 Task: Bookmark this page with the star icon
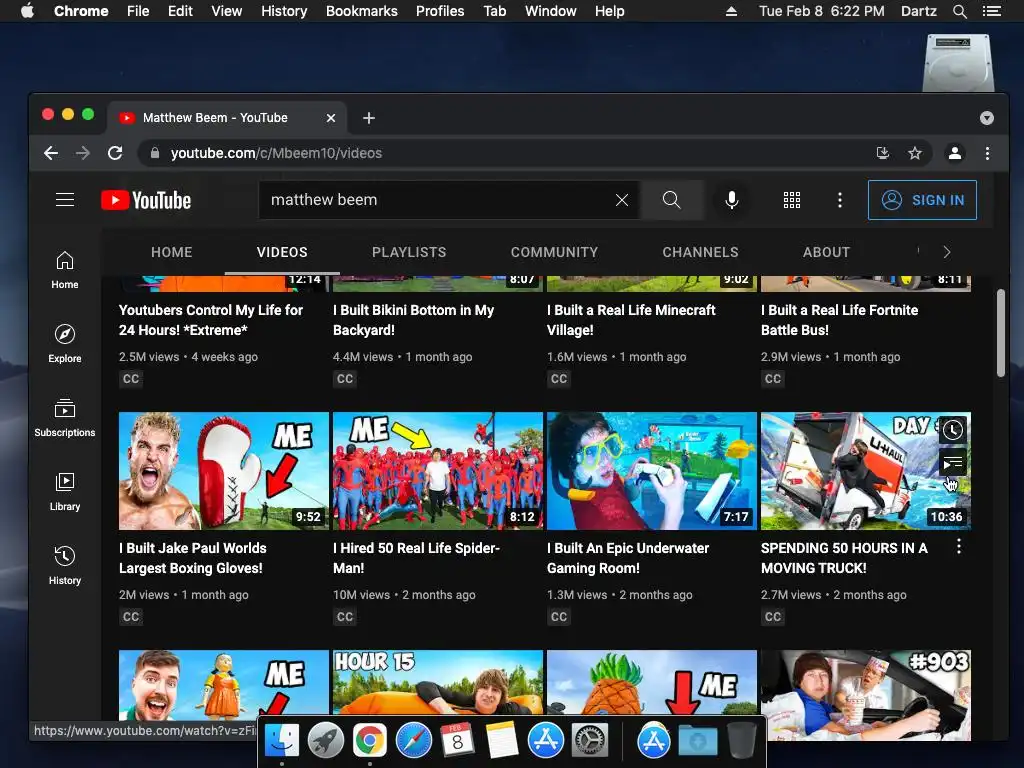coord(915,153)
